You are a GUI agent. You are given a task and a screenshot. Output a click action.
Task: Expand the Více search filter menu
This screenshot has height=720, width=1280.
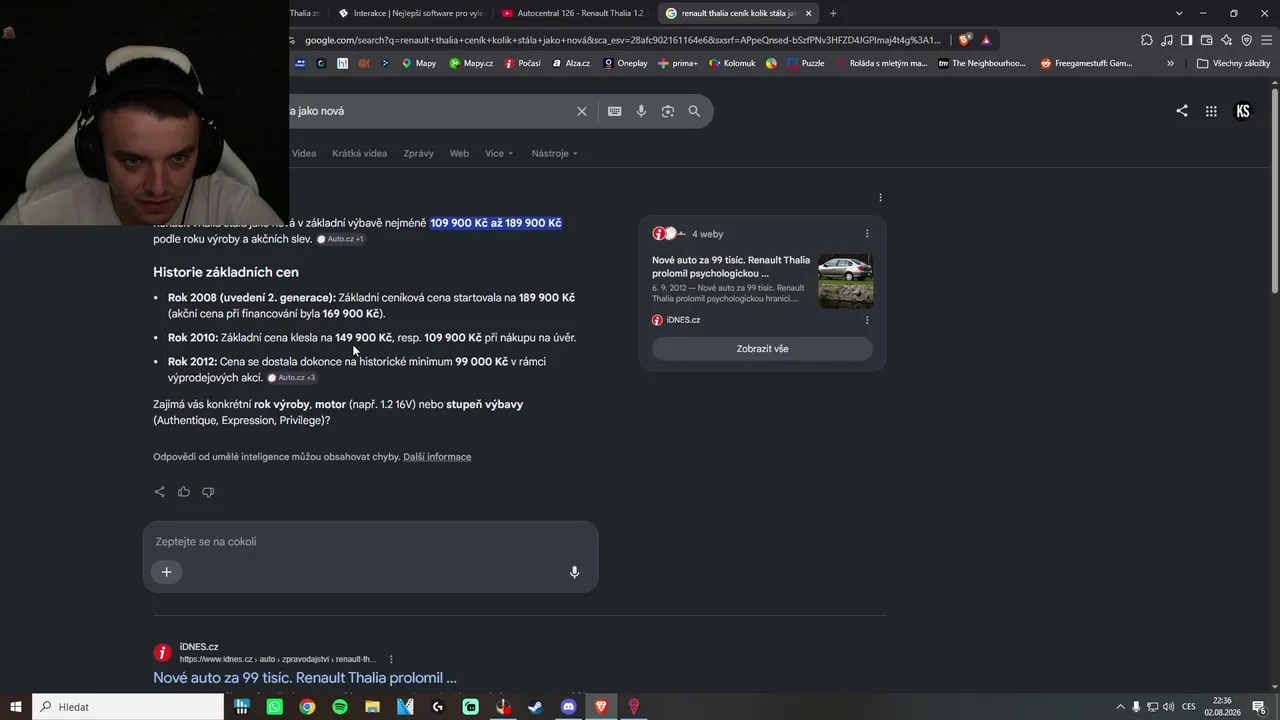click(x=499, y=153)
